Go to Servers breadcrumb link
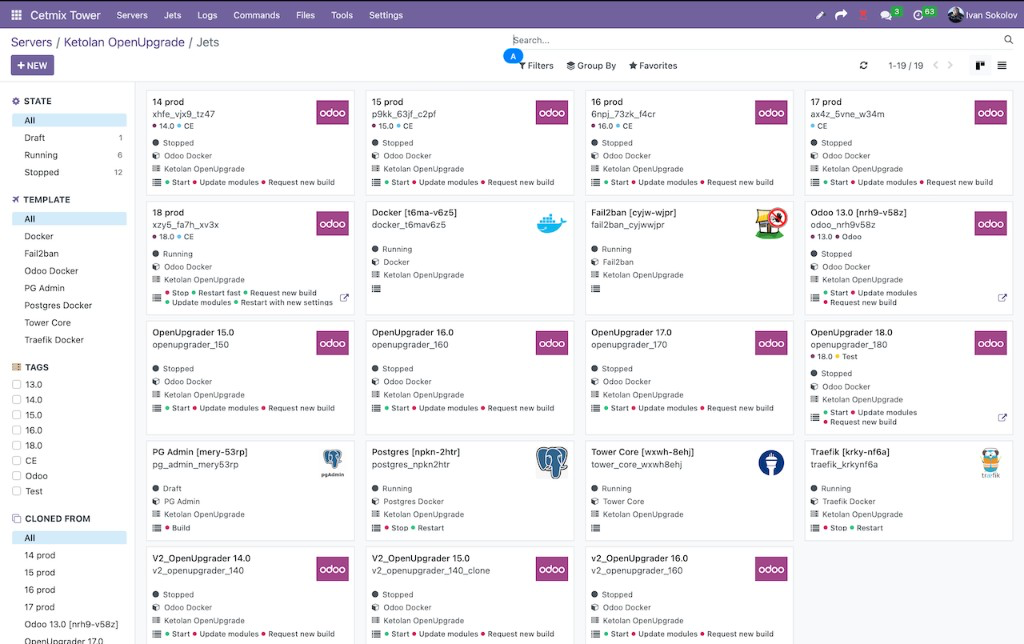The height and width of the screenshot is (644, 1024). [x=31, y=42]
